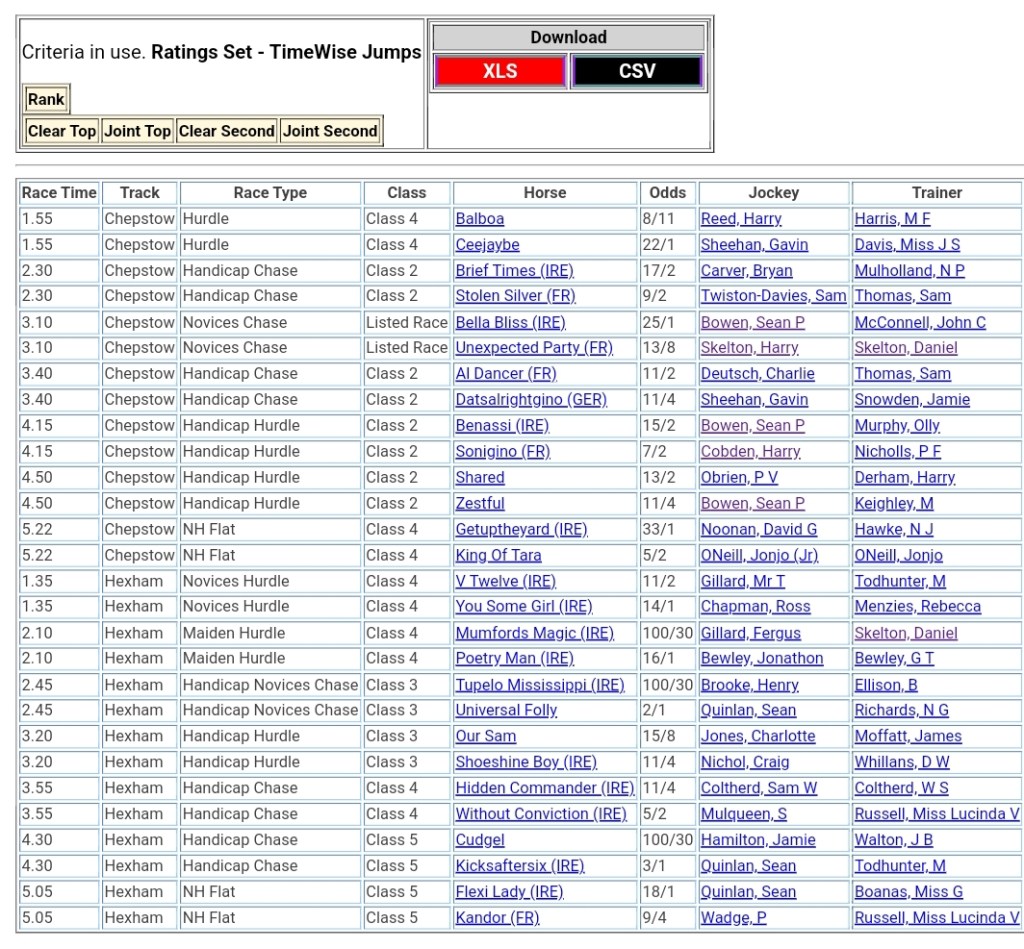The width and height of the screenshot is (1024, 949).
Task: Open horse Kandor (FR) link
Action: (x=497, y=917)
